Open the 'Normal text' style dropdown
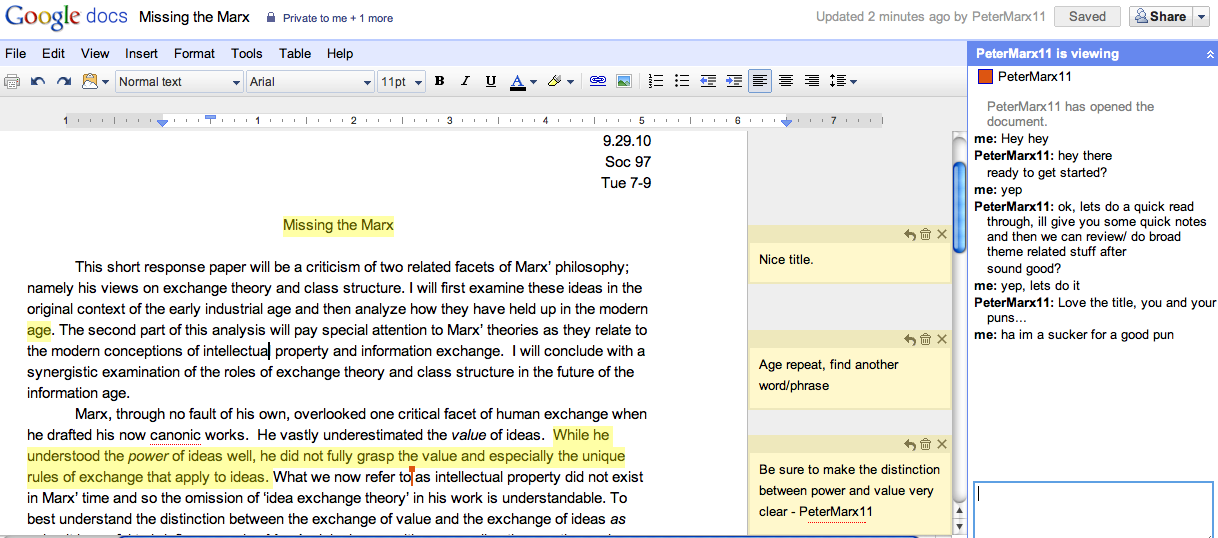The width and height of the screenshot is (1218, 538). pos(180,82)
